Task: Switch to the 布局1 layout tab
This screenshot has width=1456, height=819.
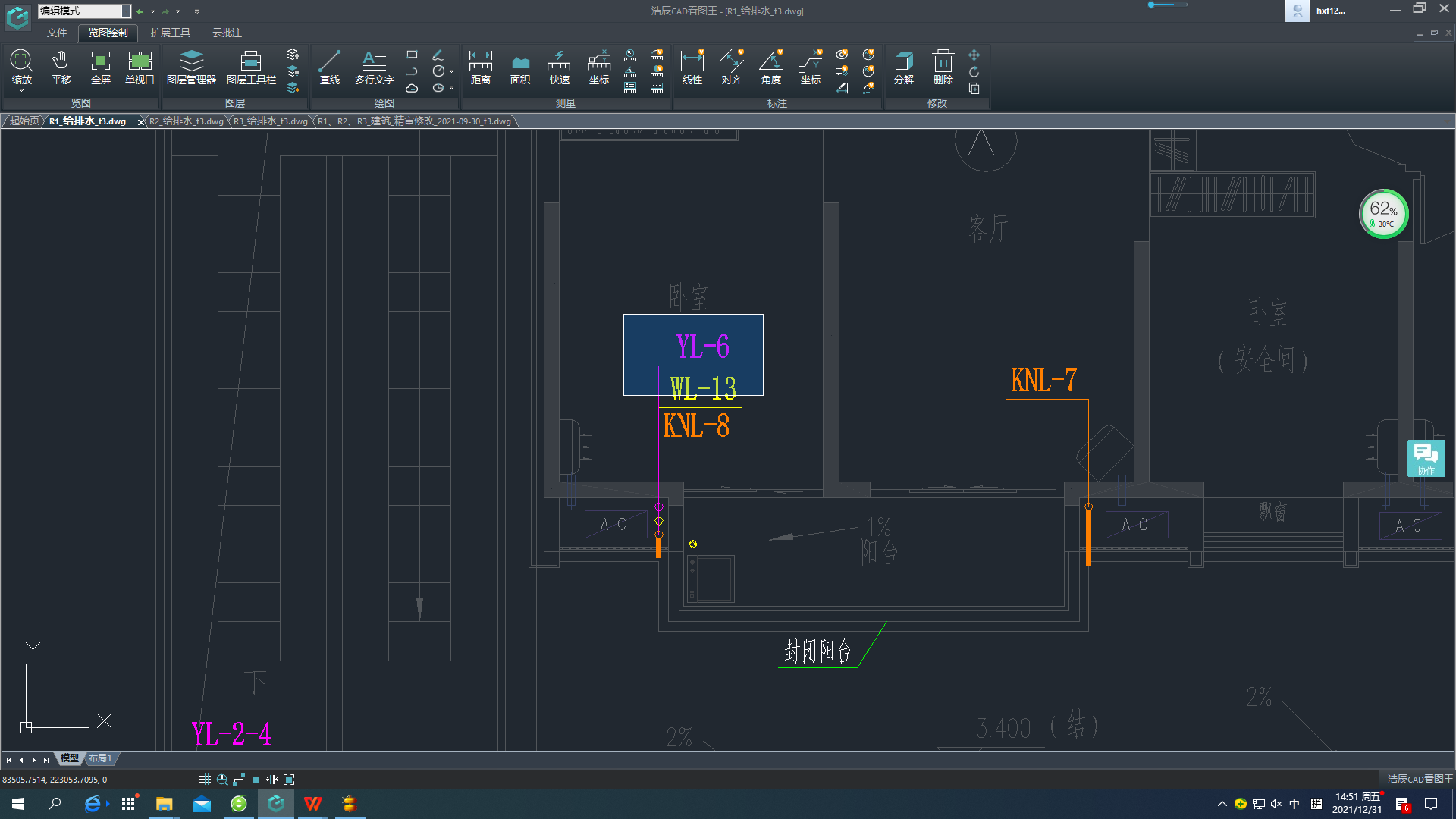Action: (x=100, y=758)
